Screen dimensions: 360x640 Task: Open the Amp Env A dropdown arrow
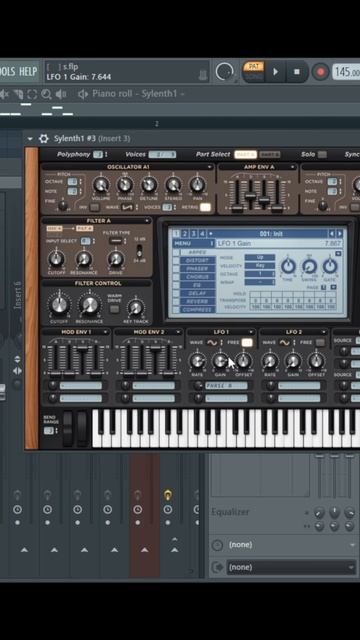(293, 167)
